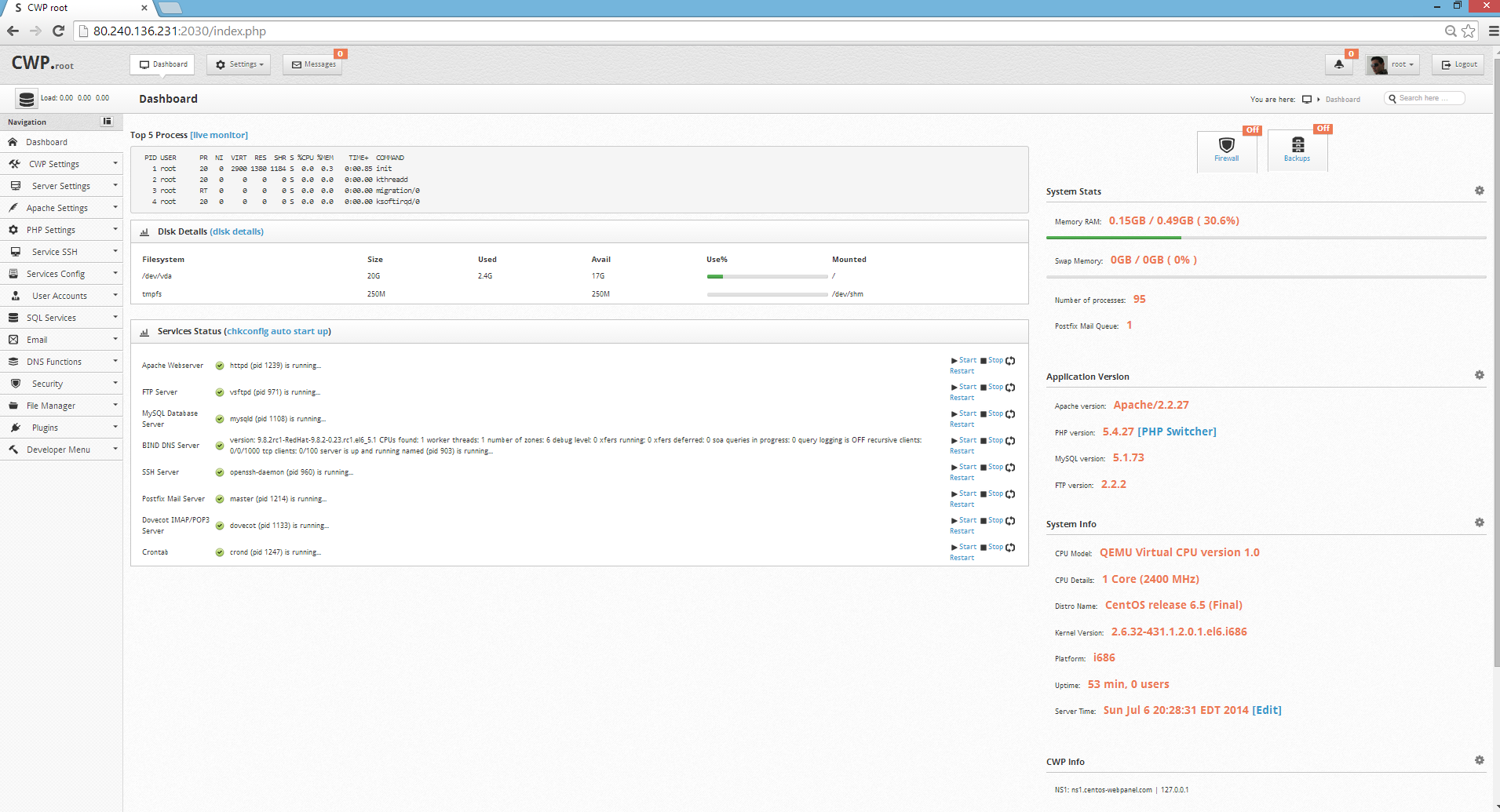Expand CWP Settings menu

coord(61,164)
